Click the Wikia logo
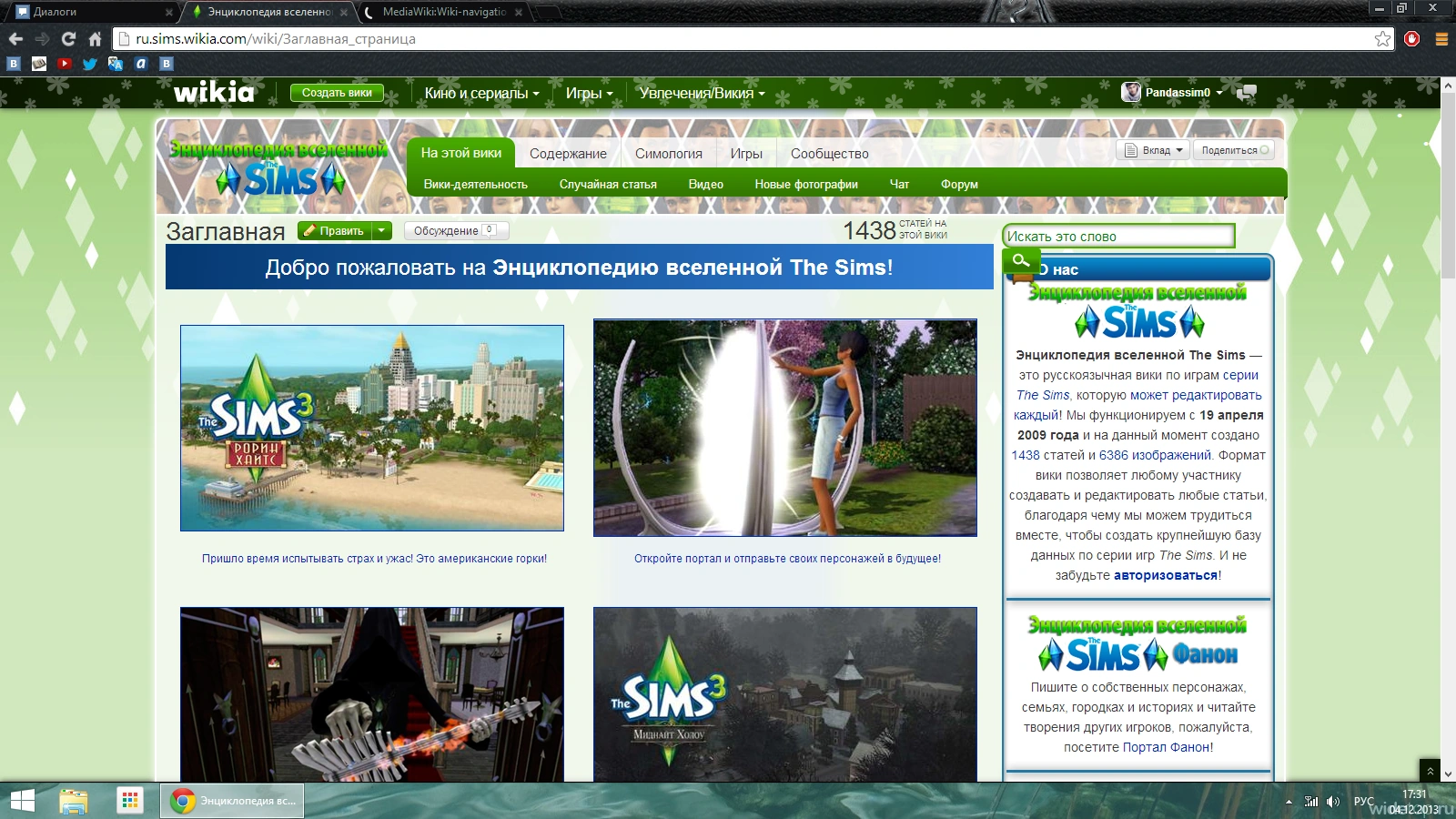This screenshot has width=1456, height=819. 214,92
